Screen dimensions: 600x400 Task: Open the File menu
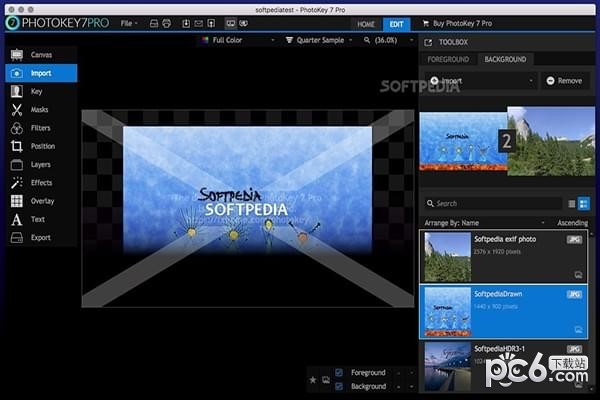pos(129,24)
